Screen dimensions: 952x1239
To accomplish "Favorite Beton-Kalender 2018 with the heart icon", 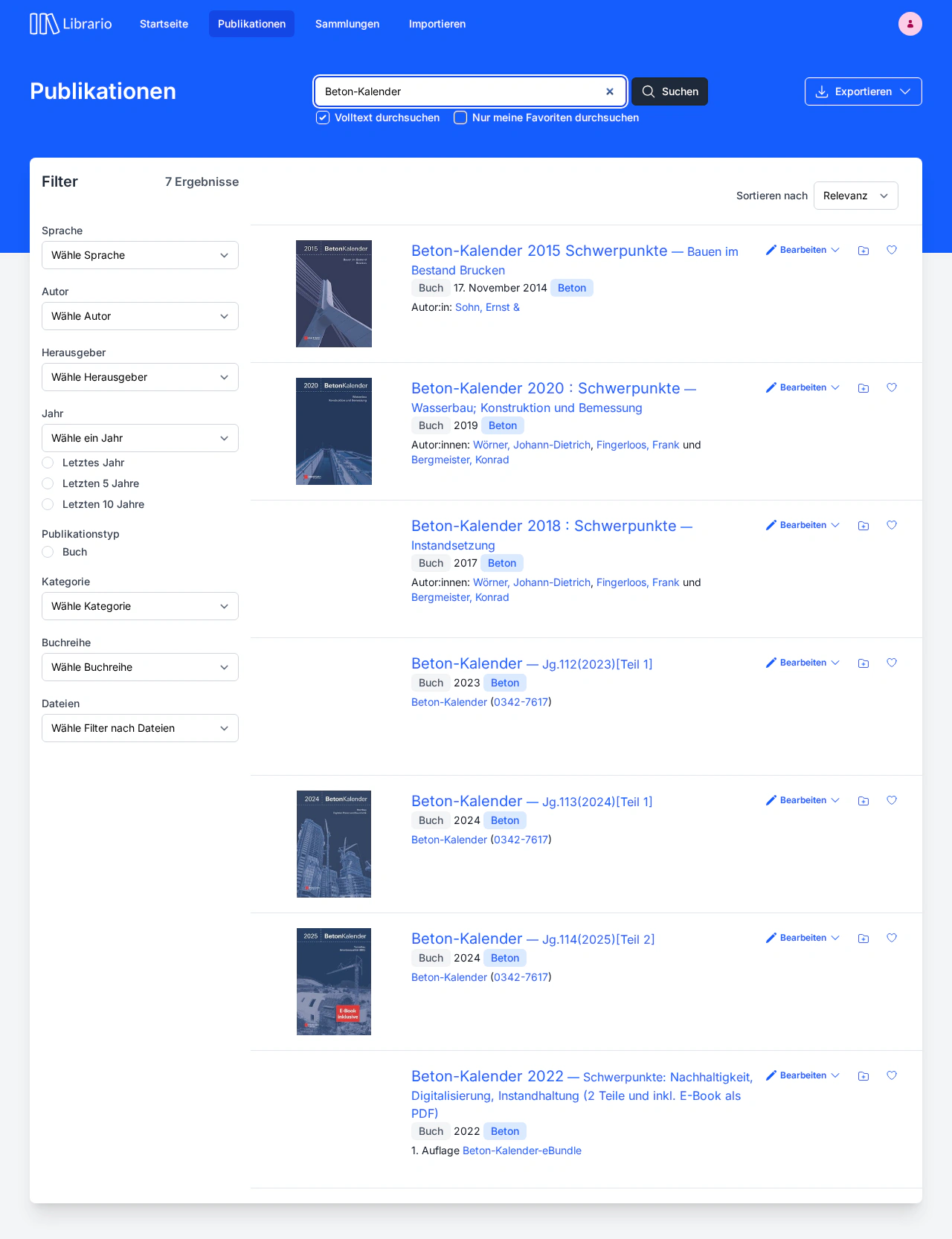I will (892, 525).
